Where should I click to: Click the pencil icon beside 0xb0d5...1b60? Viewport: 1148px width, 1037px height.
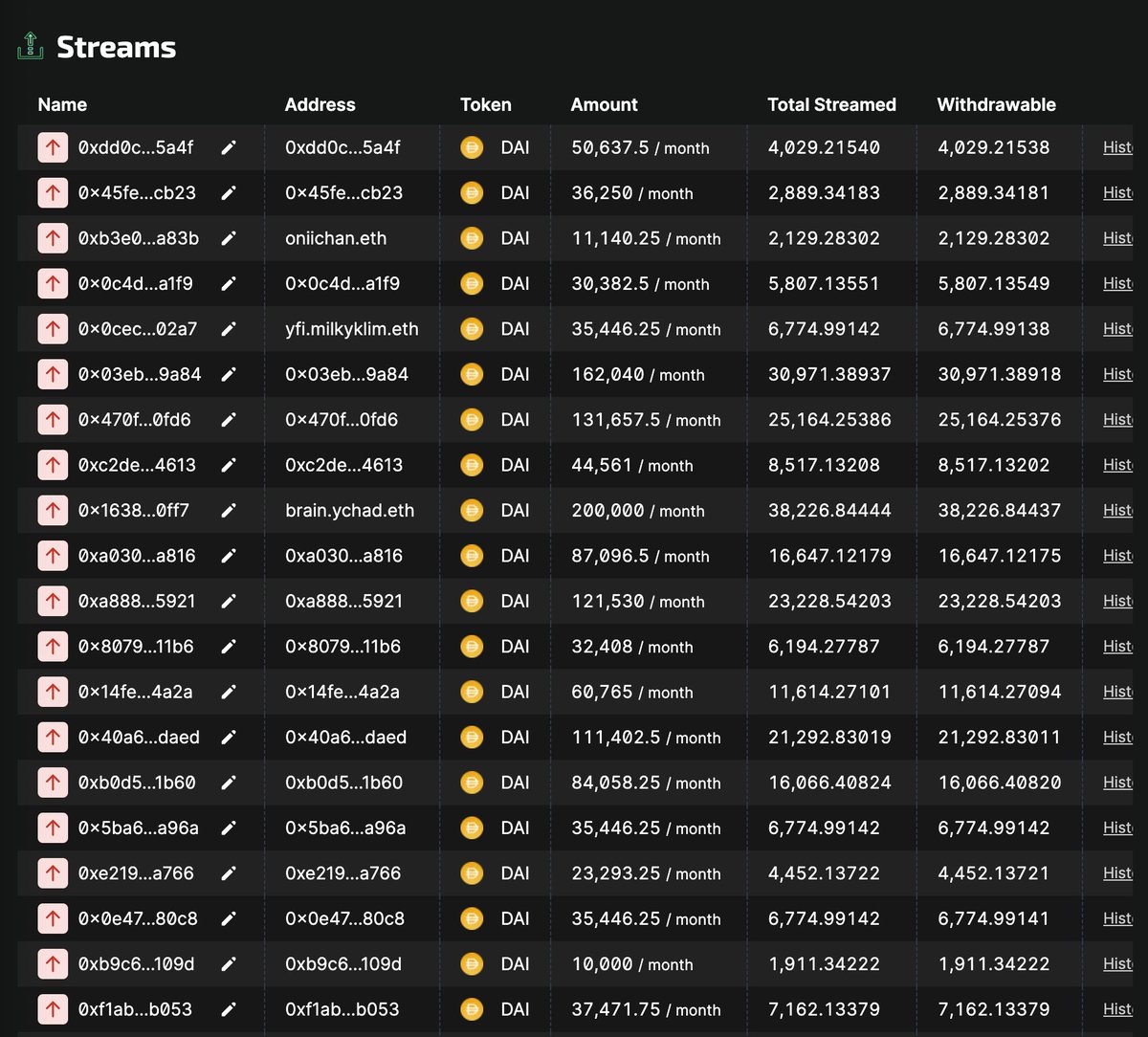[228, 783]
